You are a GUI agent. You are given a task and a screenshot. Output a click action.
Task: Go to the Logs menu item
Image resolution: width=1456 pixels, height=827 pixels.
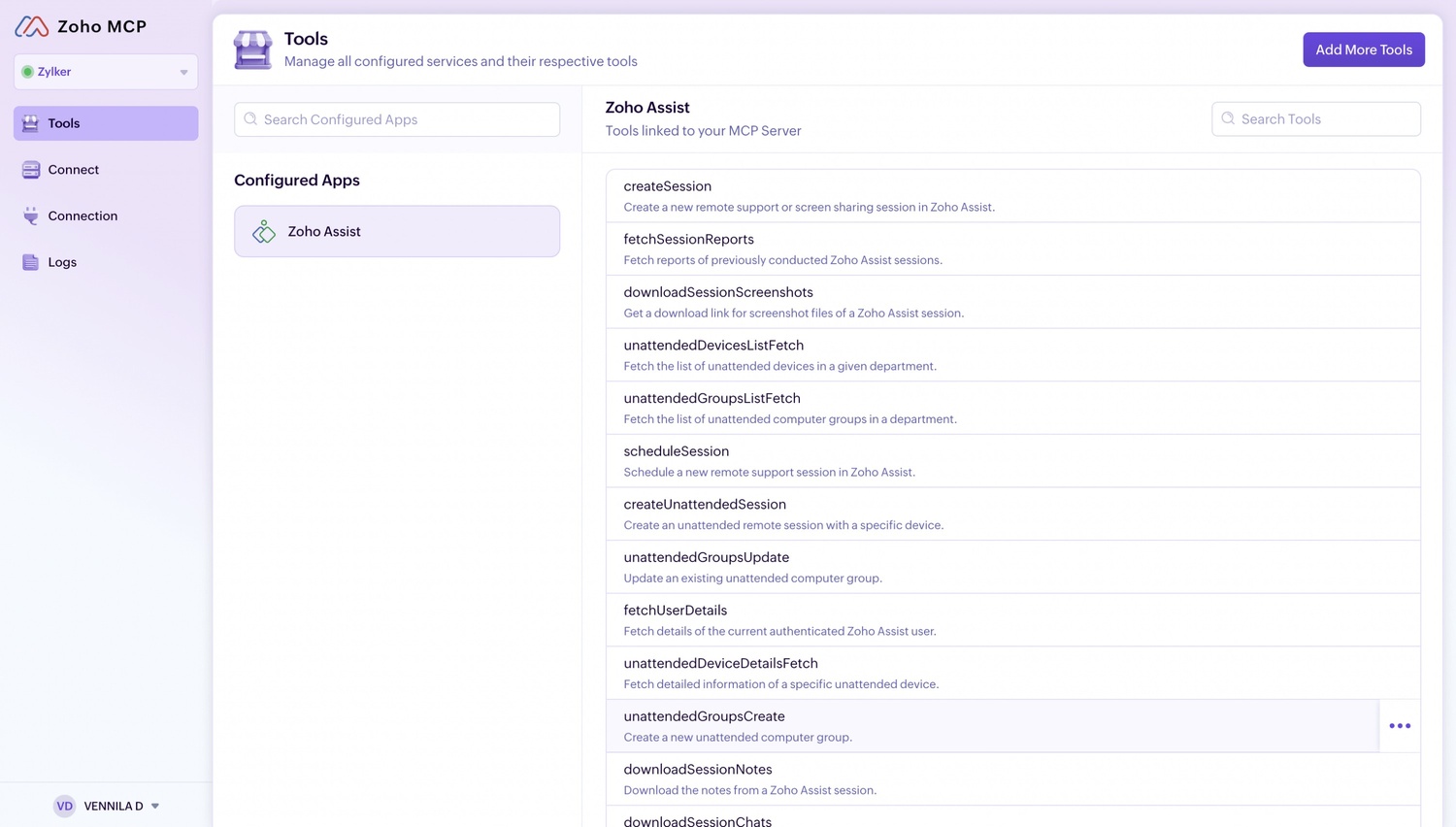point(62,262)
